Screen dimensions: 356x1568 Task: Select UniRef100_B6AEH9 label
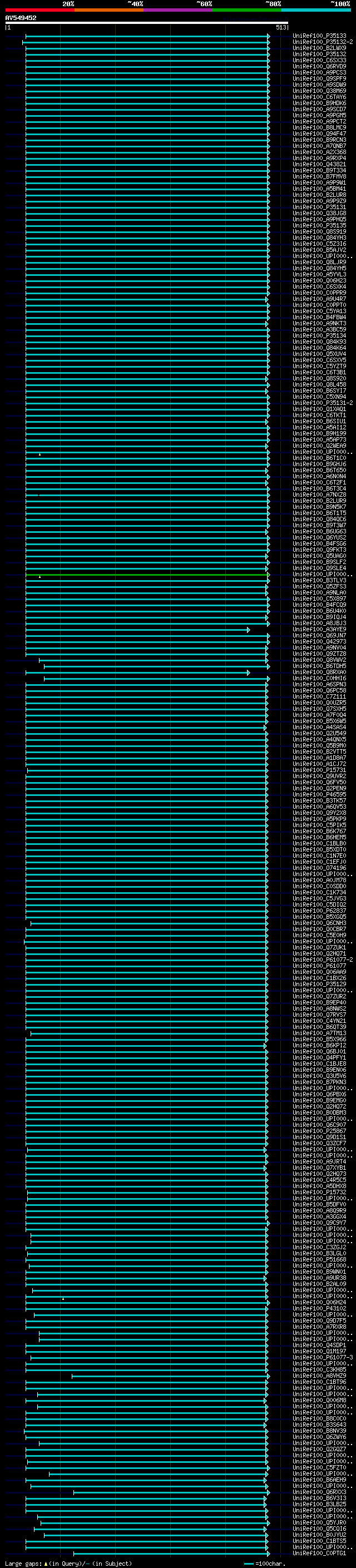319,1480
